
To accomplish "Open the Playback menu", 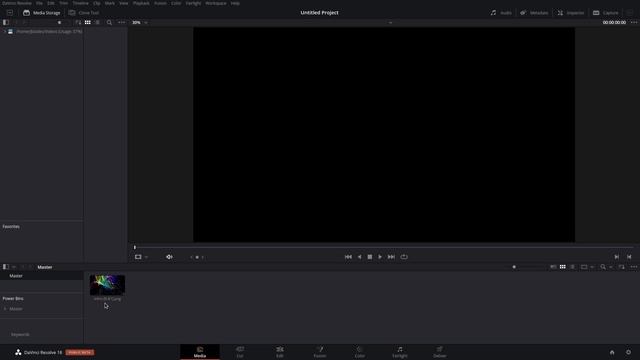I will click(x=141, y=3).
